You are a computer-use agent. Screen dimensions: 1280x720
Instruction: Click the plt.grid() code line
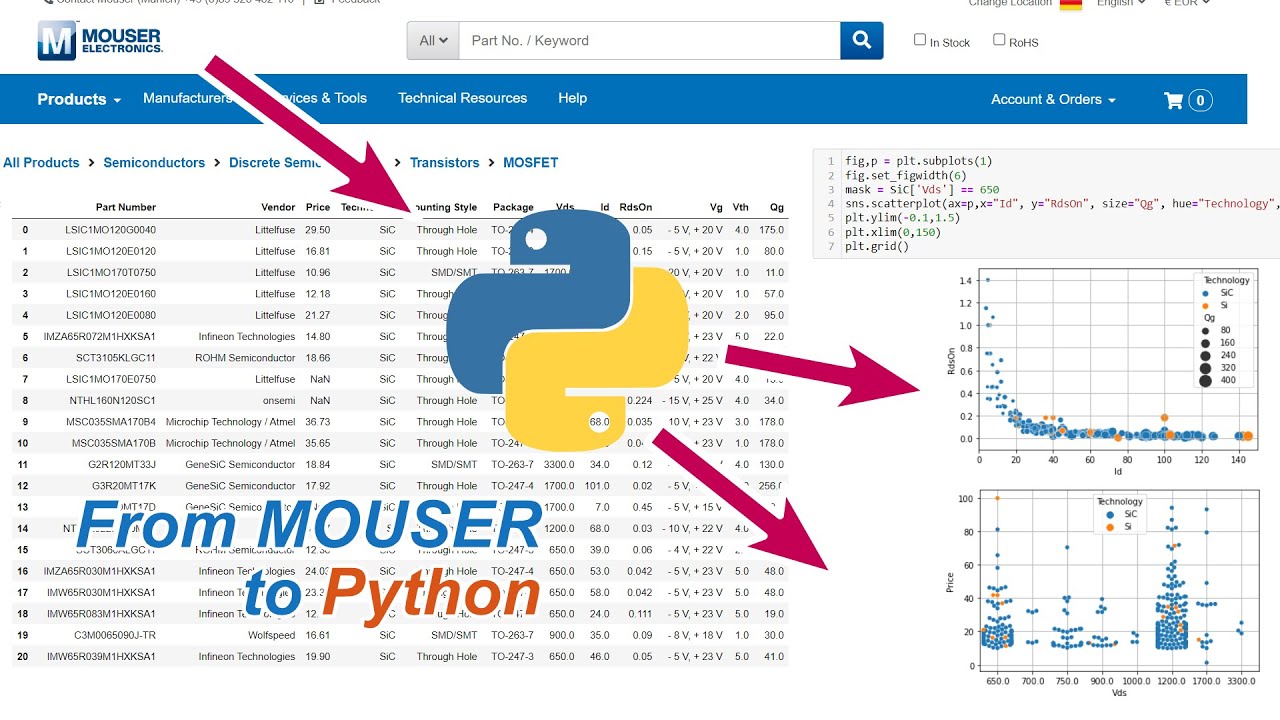pos(877,246)
